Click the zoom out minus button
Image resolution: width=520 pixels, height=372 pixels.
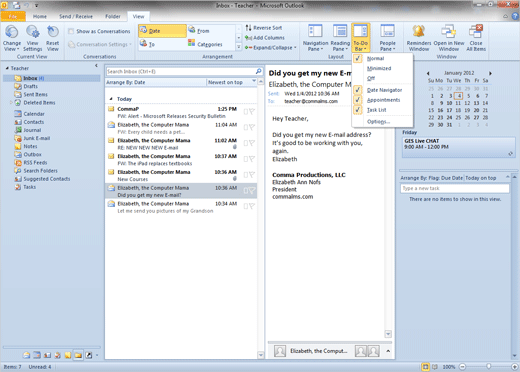point(463,367)
